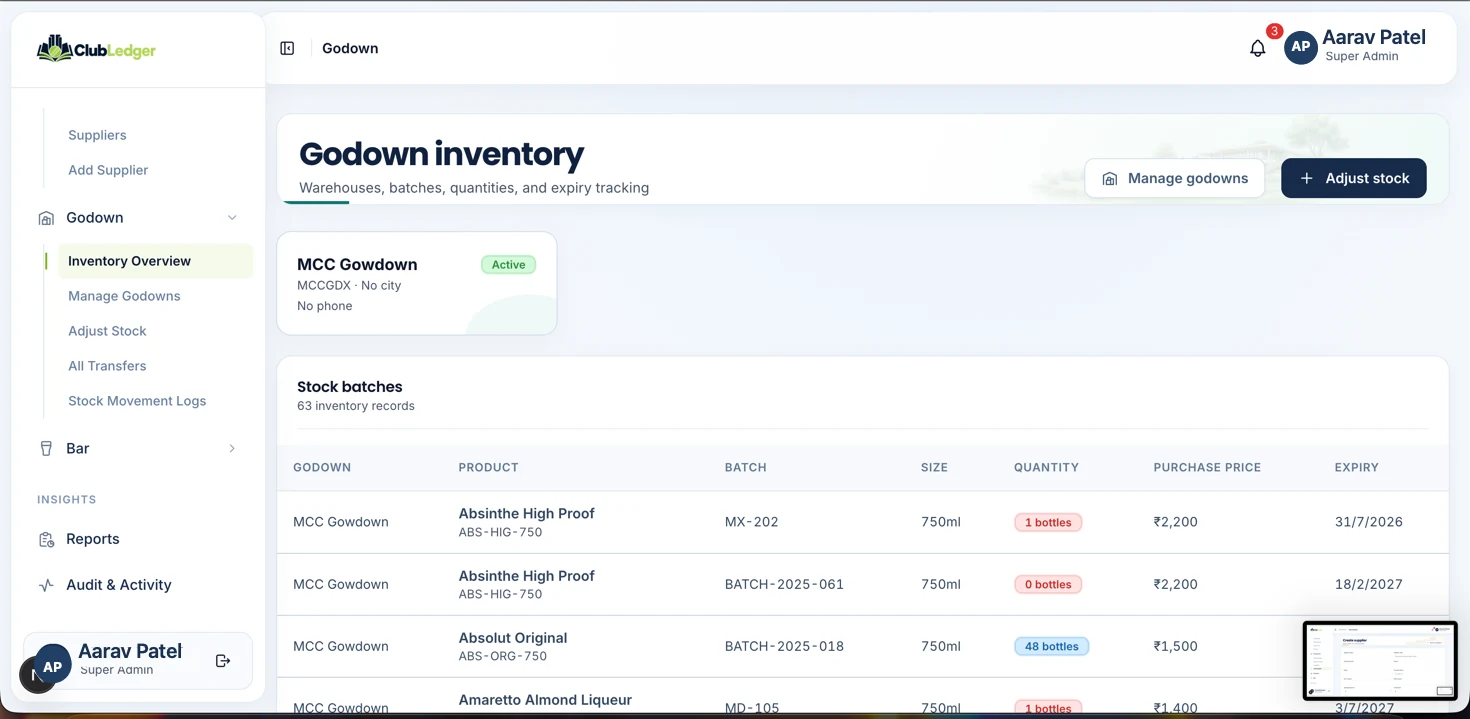Open Stock Movement Logs in the sidebar
Viewport: 1470px width, 719px height.
[x=137, y=401]
